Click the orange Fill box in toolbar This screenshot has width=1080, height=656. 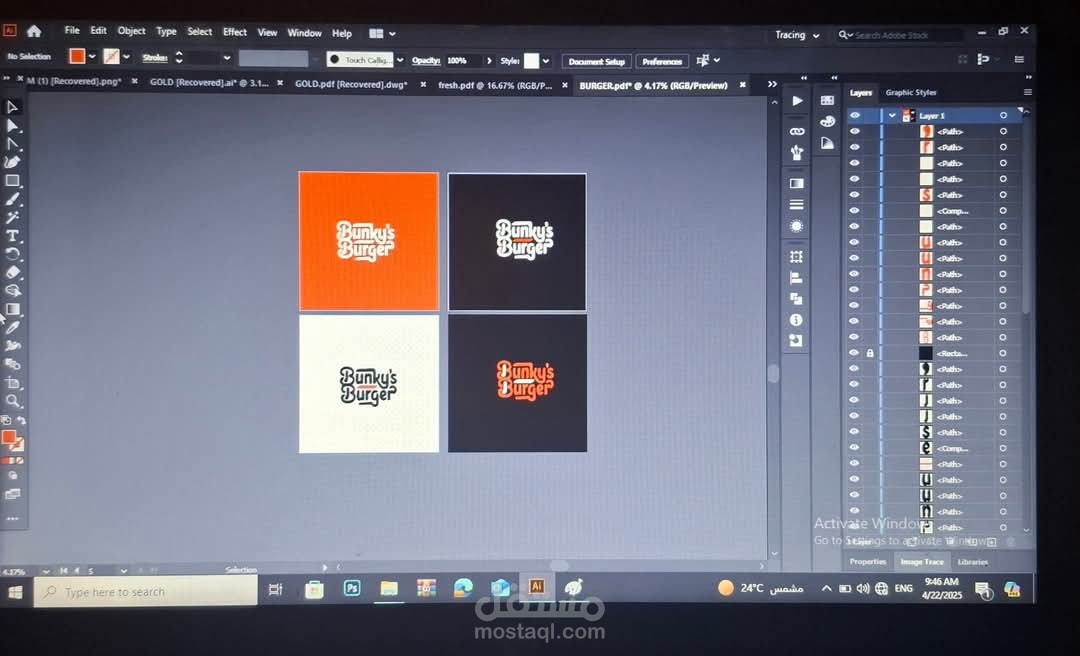pos(8,438)
